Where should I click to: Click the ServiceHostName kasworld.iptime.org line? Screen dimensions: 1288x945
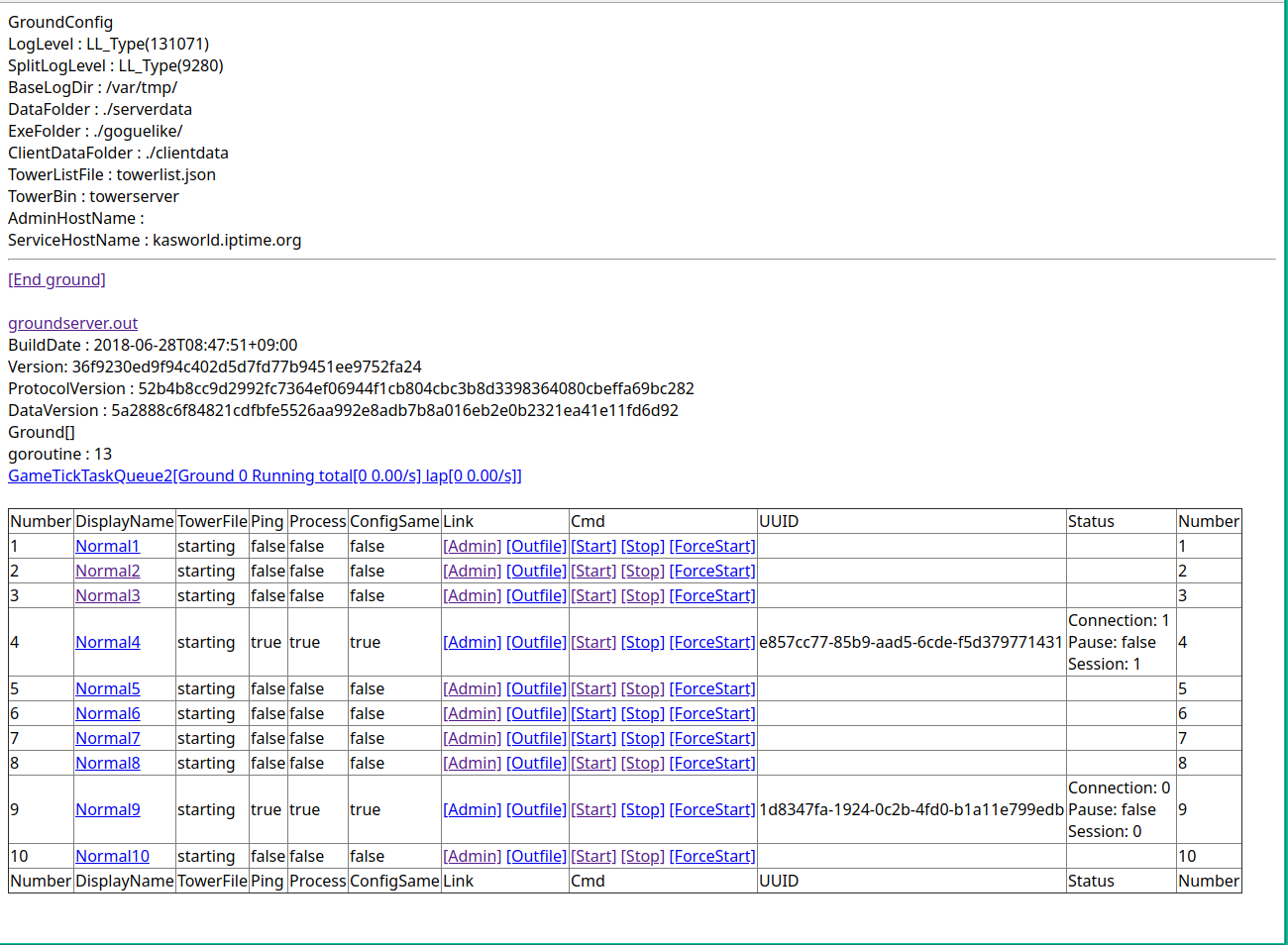[155, 240]
